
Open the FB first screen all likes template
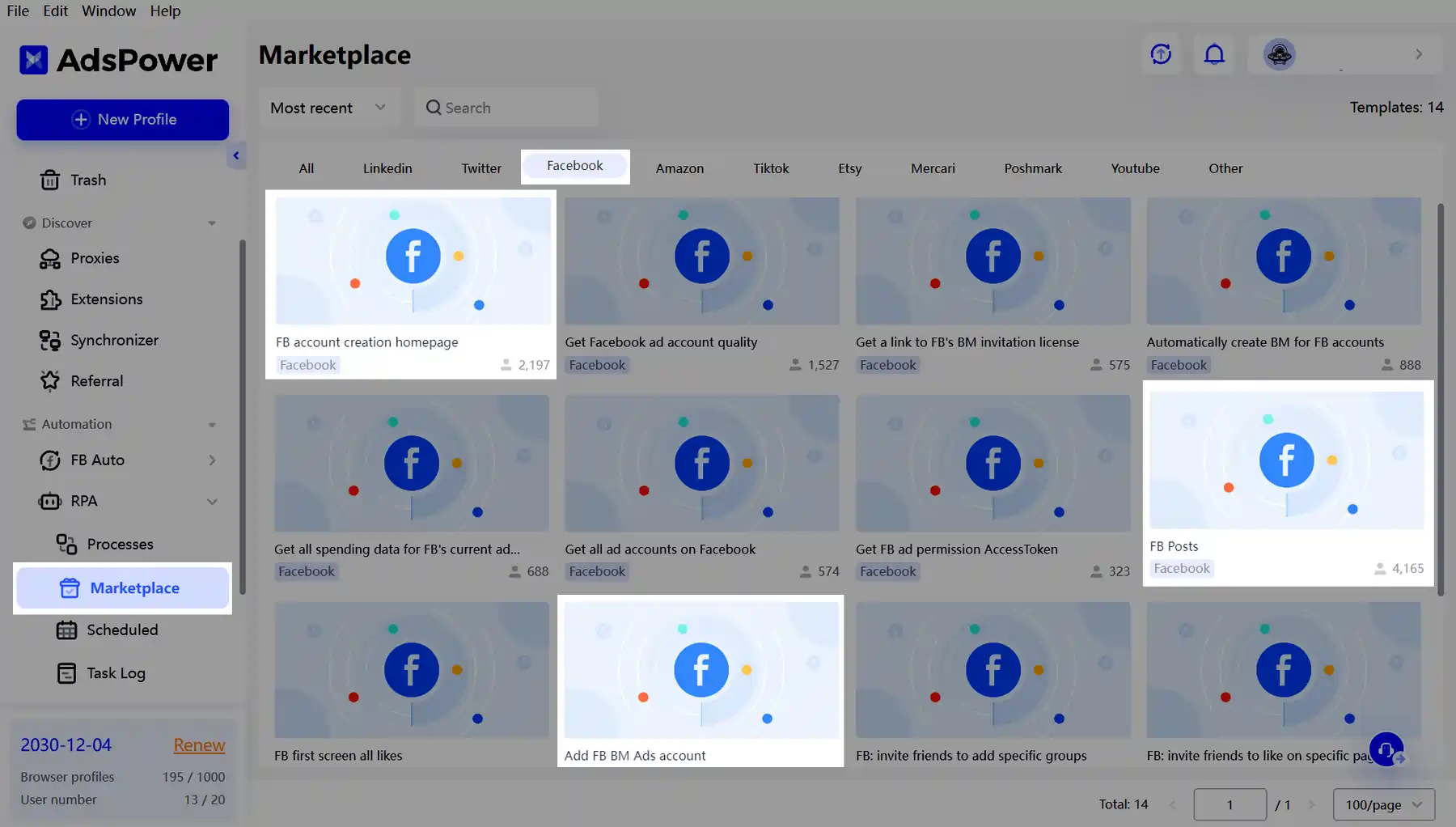coord(412,684)
